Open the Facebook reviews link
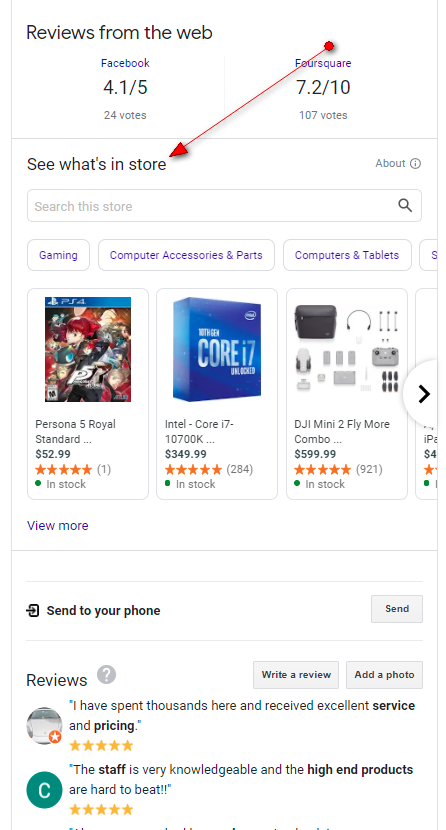Image resolution: width=446 pixels, height=830 pixels. click(x=125, y=63)
